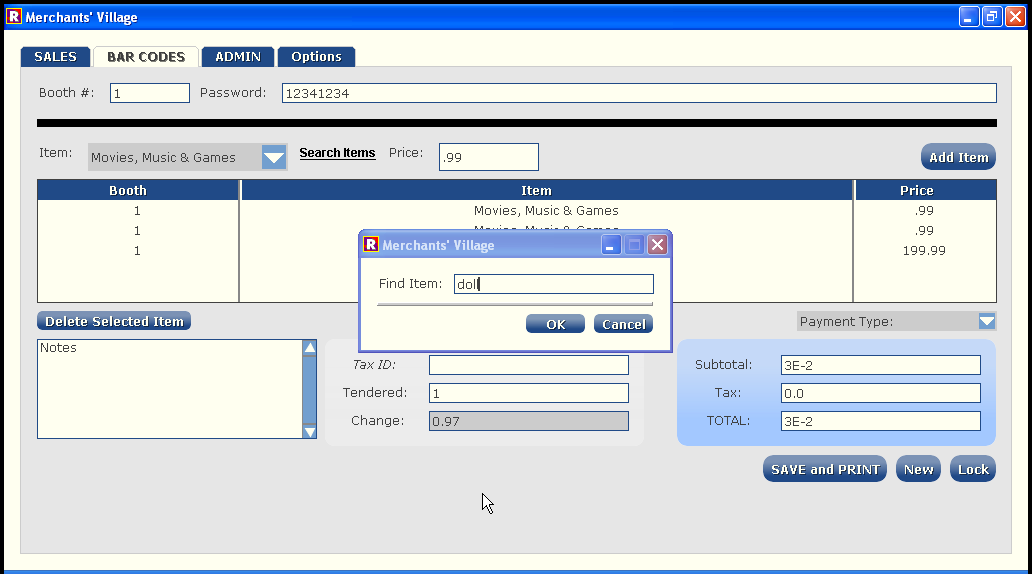Click the Notes scrollbar down arrow
Image resolution: width=1032 pixels, height=574 pixels.
click(309, 432)
